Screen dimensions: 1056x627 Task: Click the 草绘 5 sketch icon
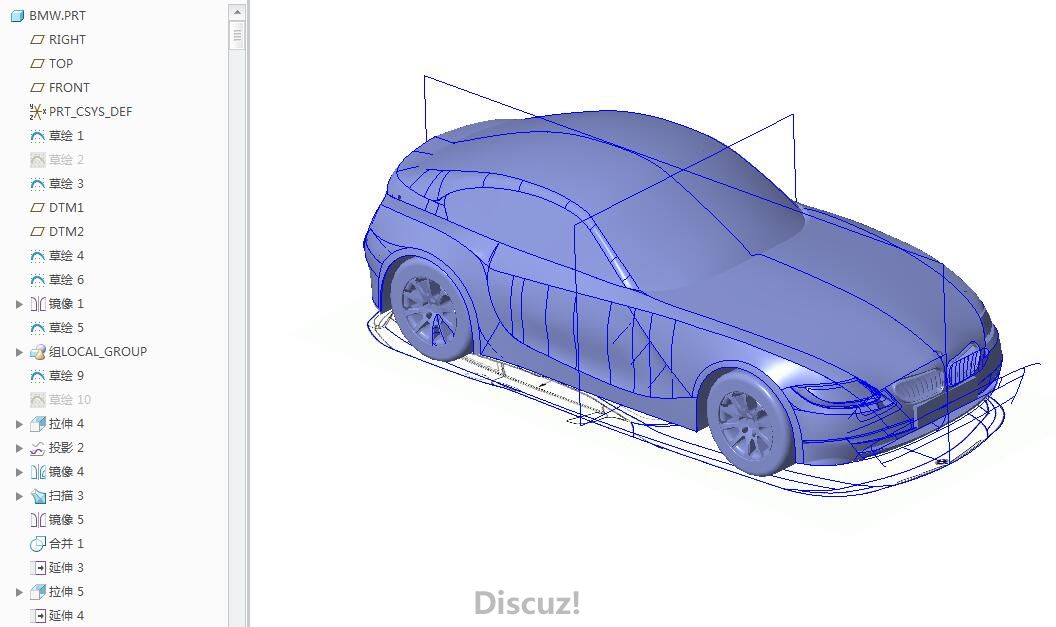(38, 328)
